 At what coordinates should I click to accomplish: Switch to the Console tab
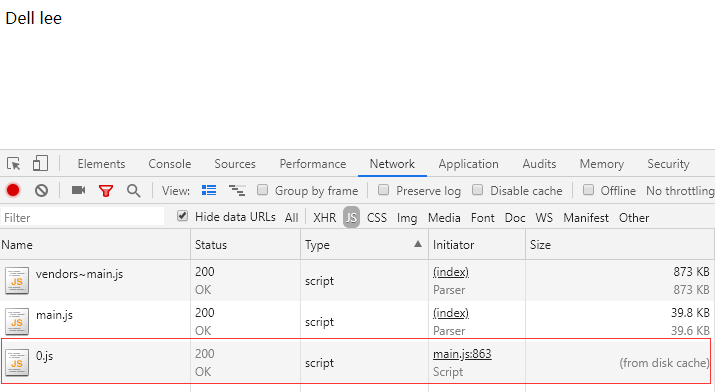click(170, 164)
